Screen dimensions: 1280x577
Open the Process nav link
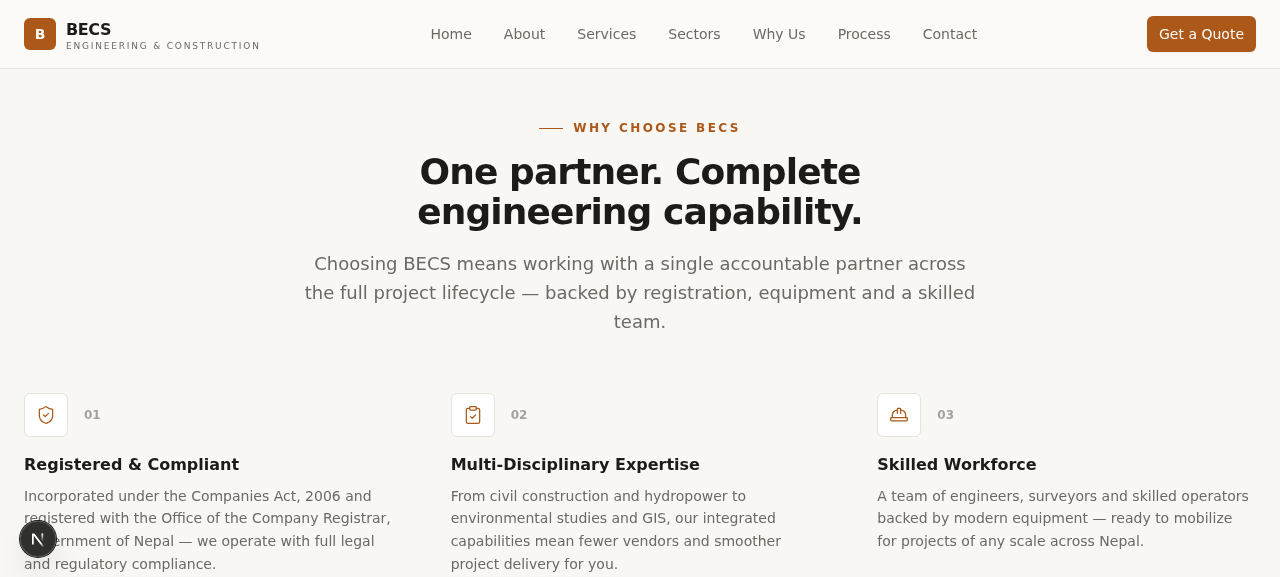[864, 34]
